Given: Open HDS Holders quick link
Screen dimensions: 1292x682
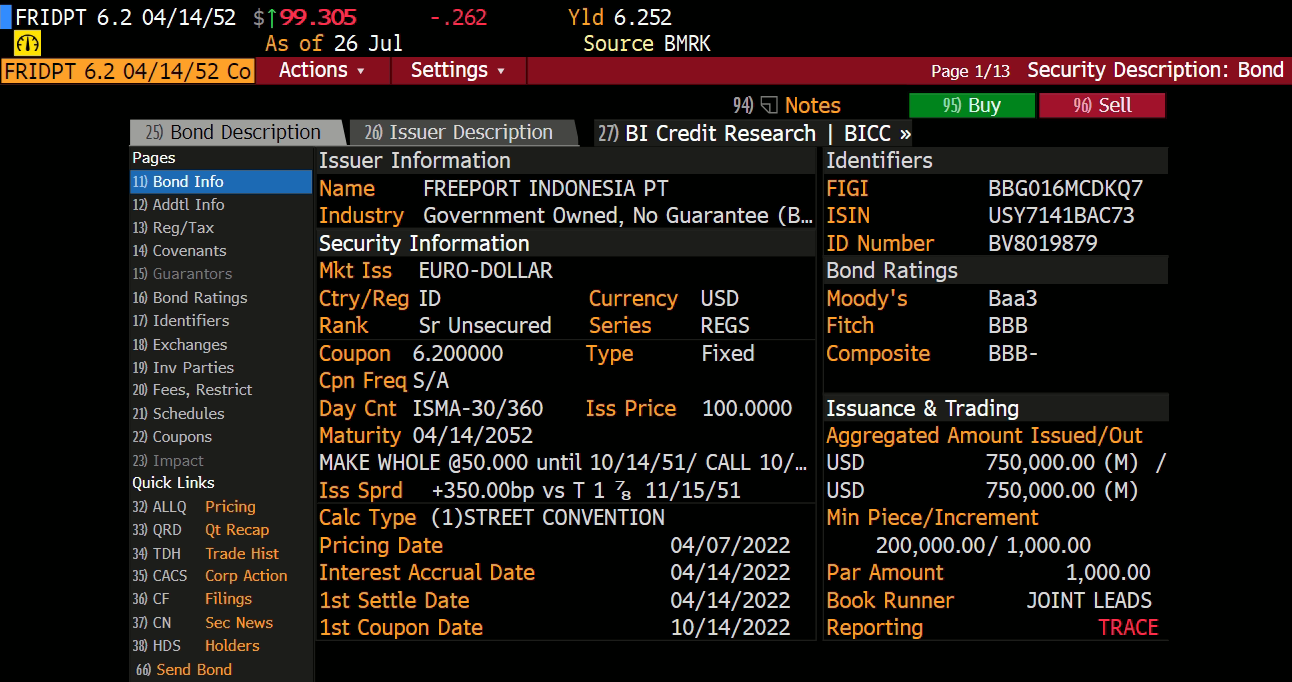Looking at the screenshot, I should (x=196, y=646).
